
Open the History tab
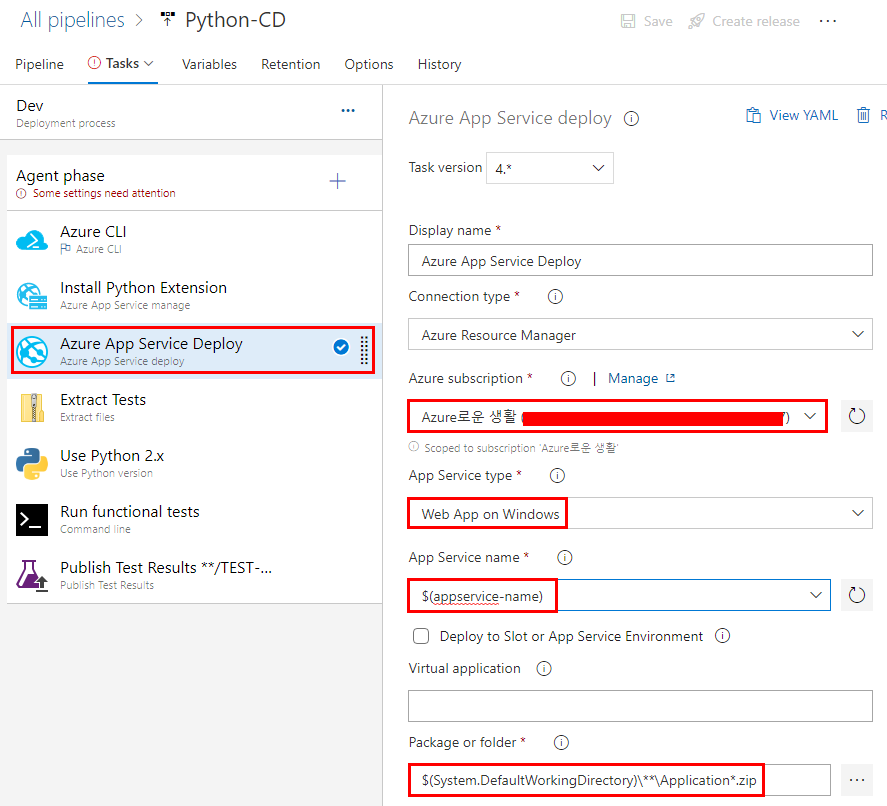tap(440, 64)
